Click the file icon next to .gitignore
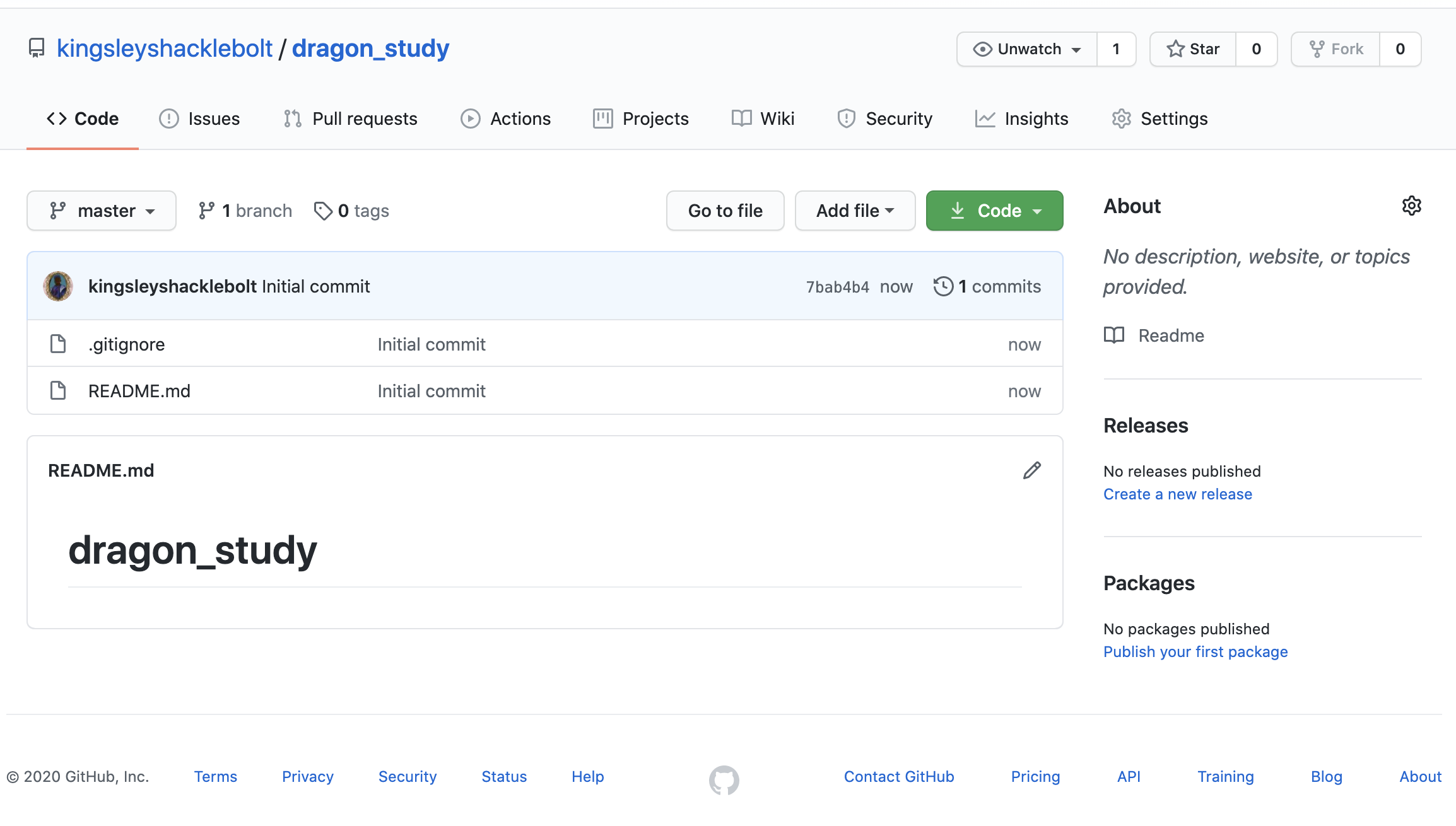The image size is (1456, 826). (58, 344)
